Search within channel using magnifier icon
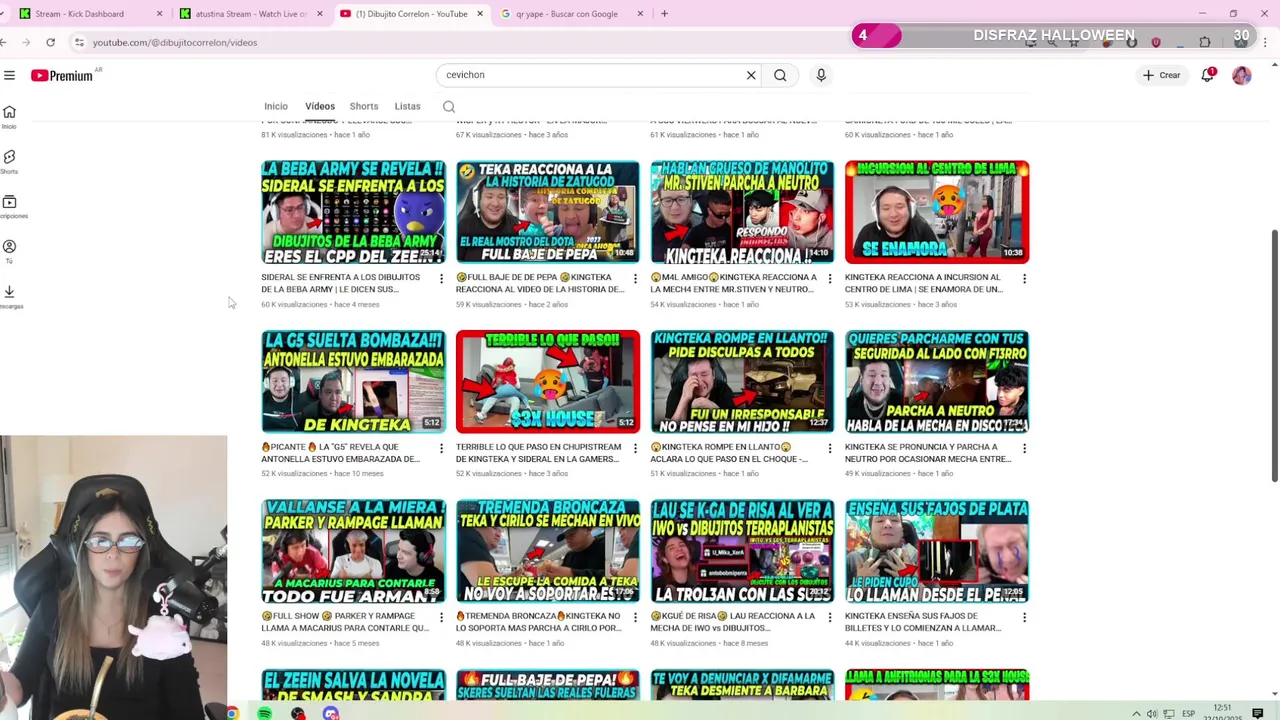 449,107
